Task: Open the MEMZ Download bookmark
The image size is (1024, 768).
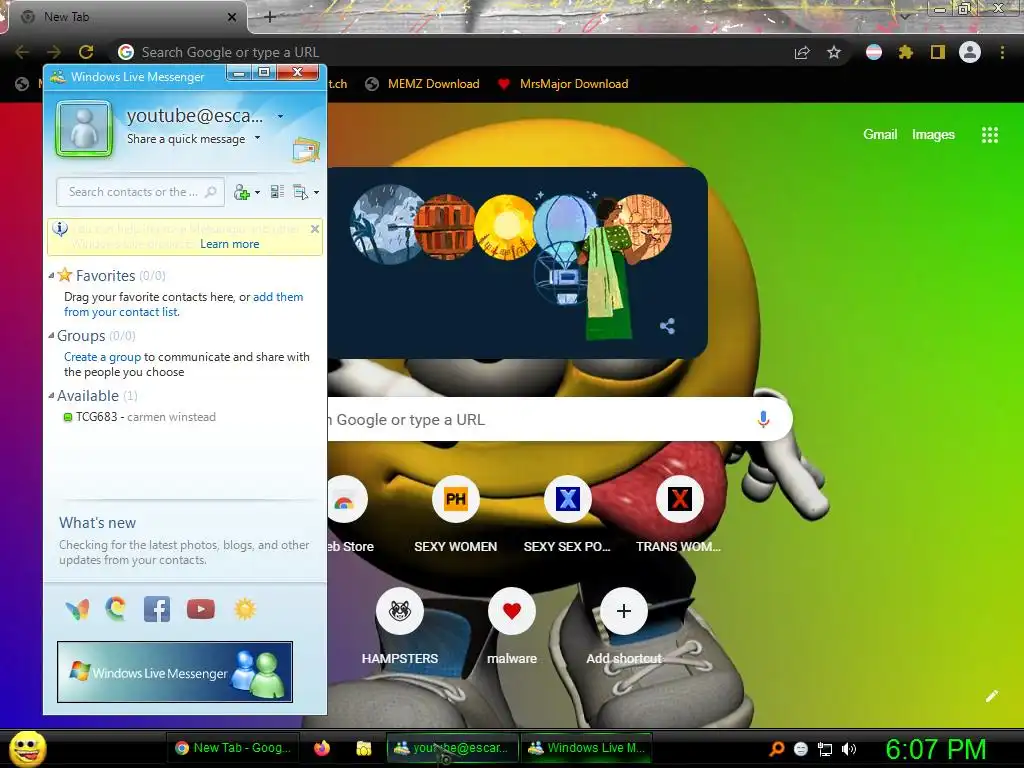Action: coord(423,84)
